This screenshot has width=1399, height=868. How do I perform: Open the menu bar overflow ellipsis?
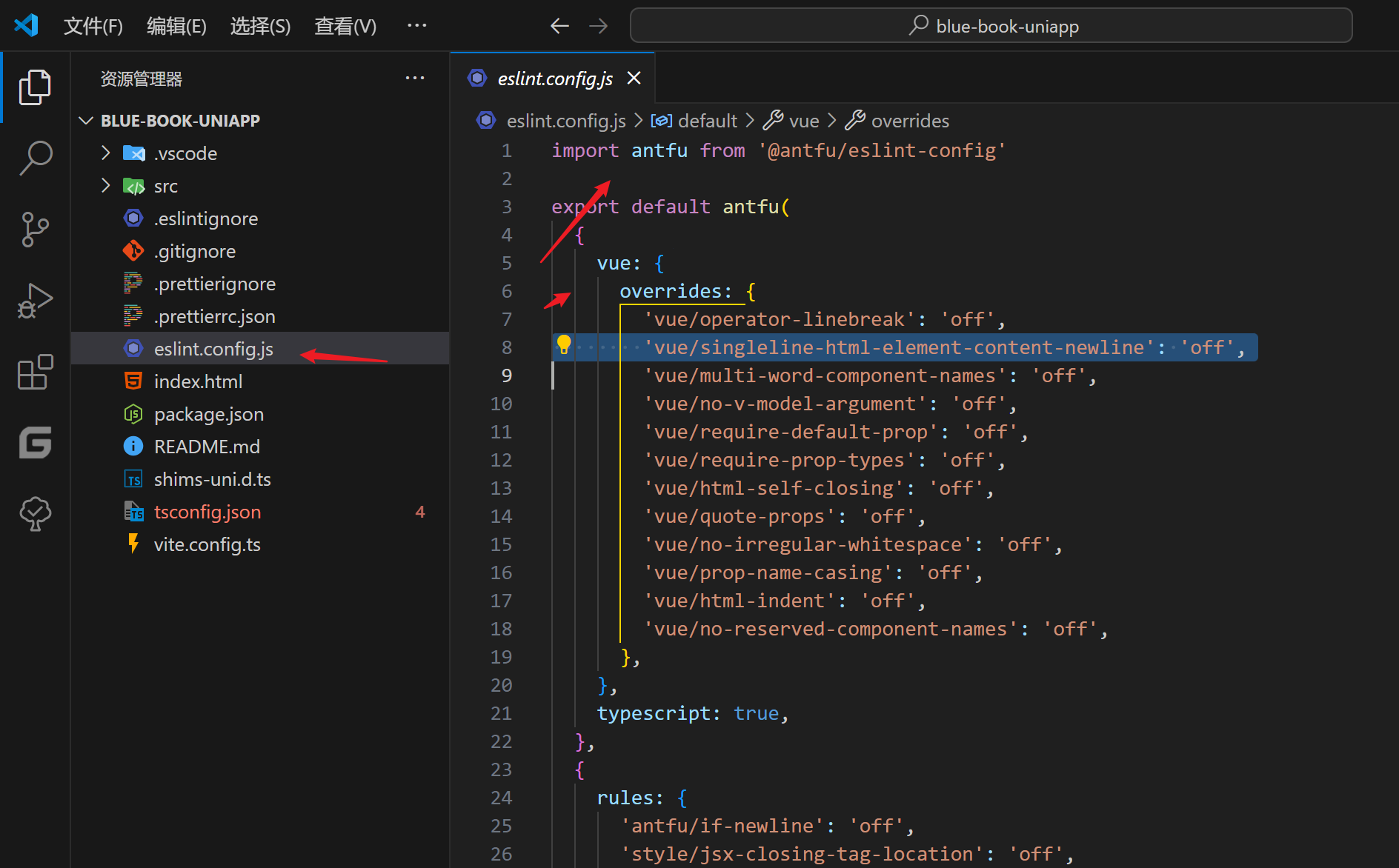(417, 25)
